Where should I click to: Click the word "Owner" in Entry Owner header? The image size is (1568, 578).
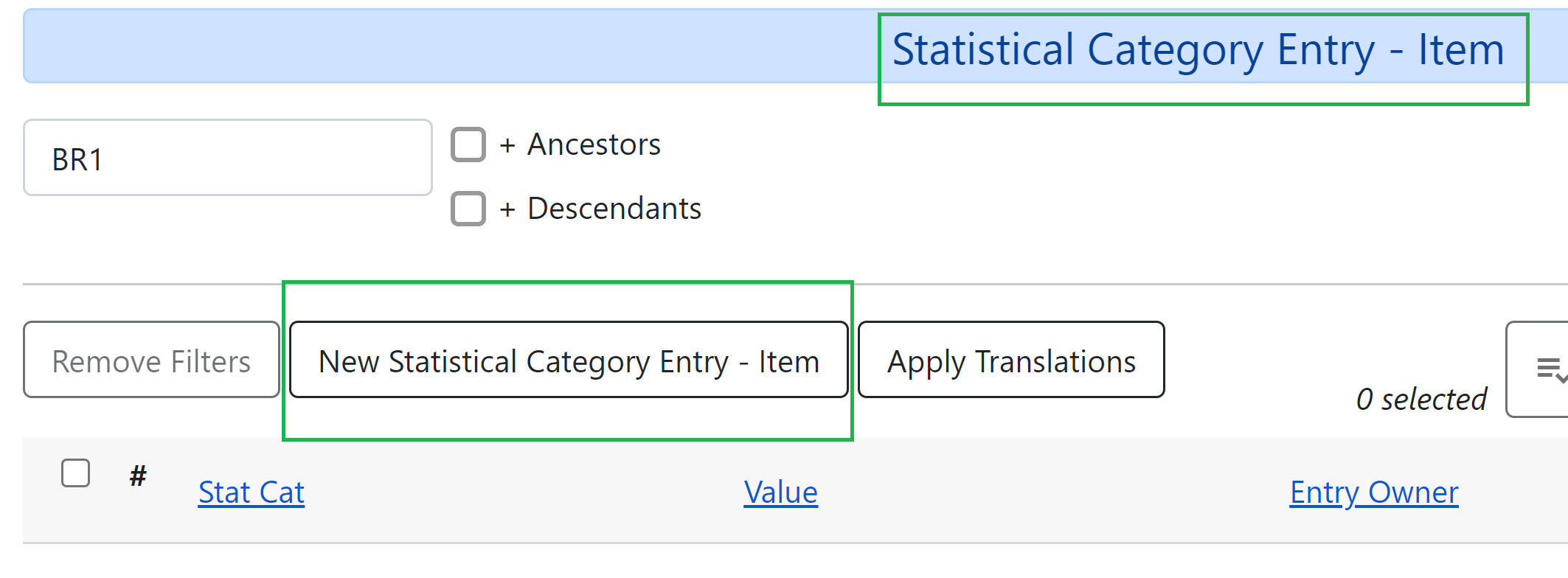[x=1413, y=492]
